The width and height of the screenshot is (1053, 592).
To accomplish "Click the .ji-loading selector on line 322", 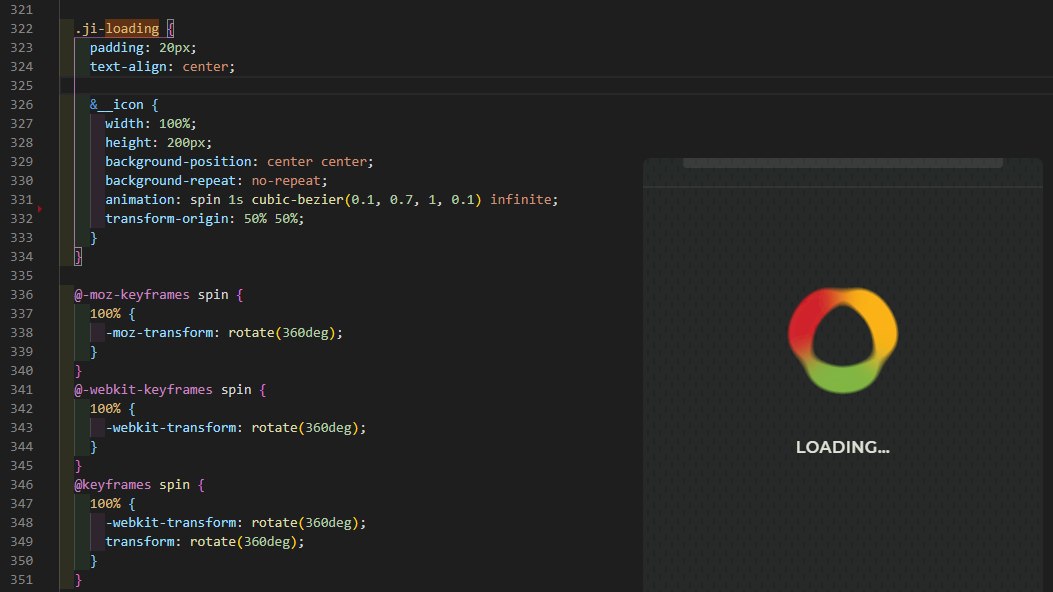I will (x=117, y=28).
